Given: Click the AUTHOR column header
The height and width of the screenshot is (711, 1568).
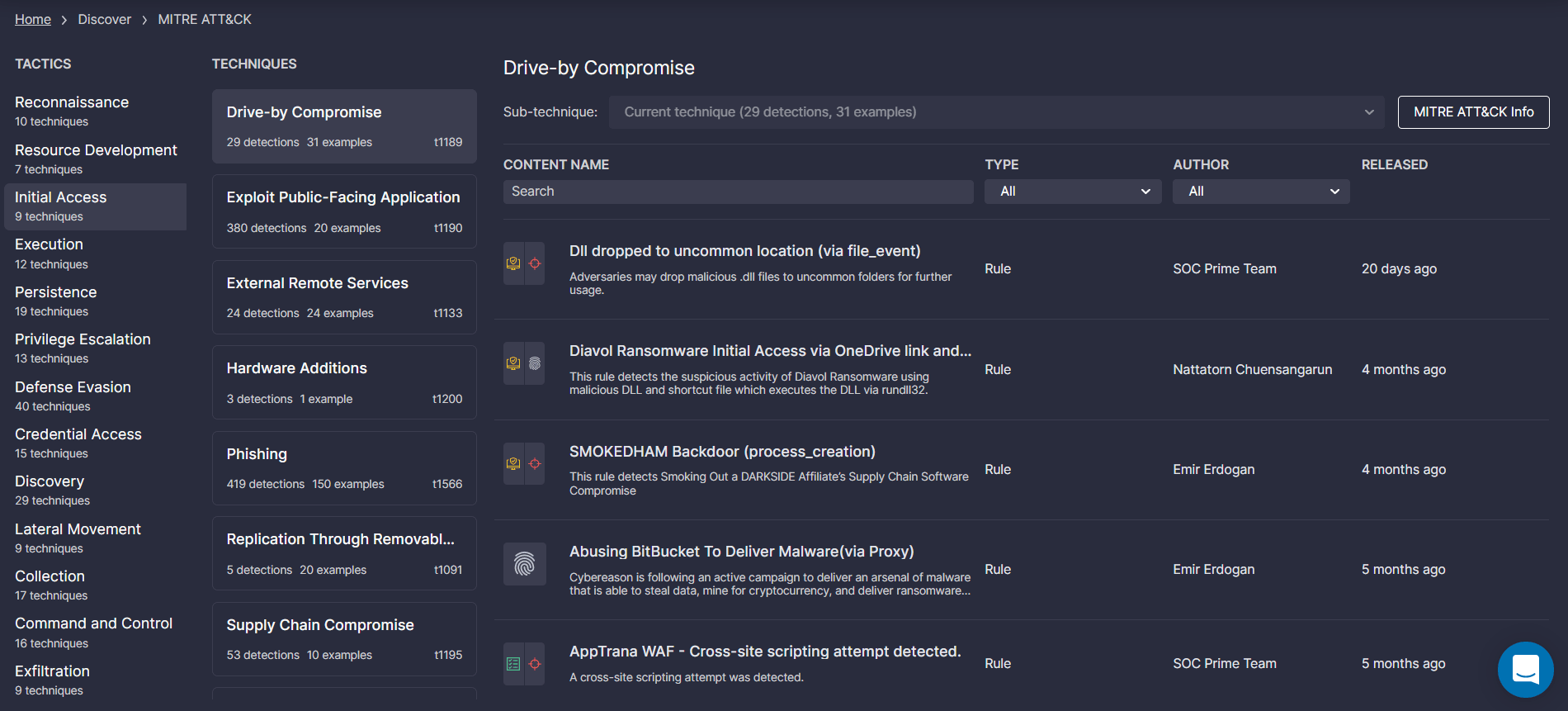Looking at the screenshot, I should [1201, 164].
